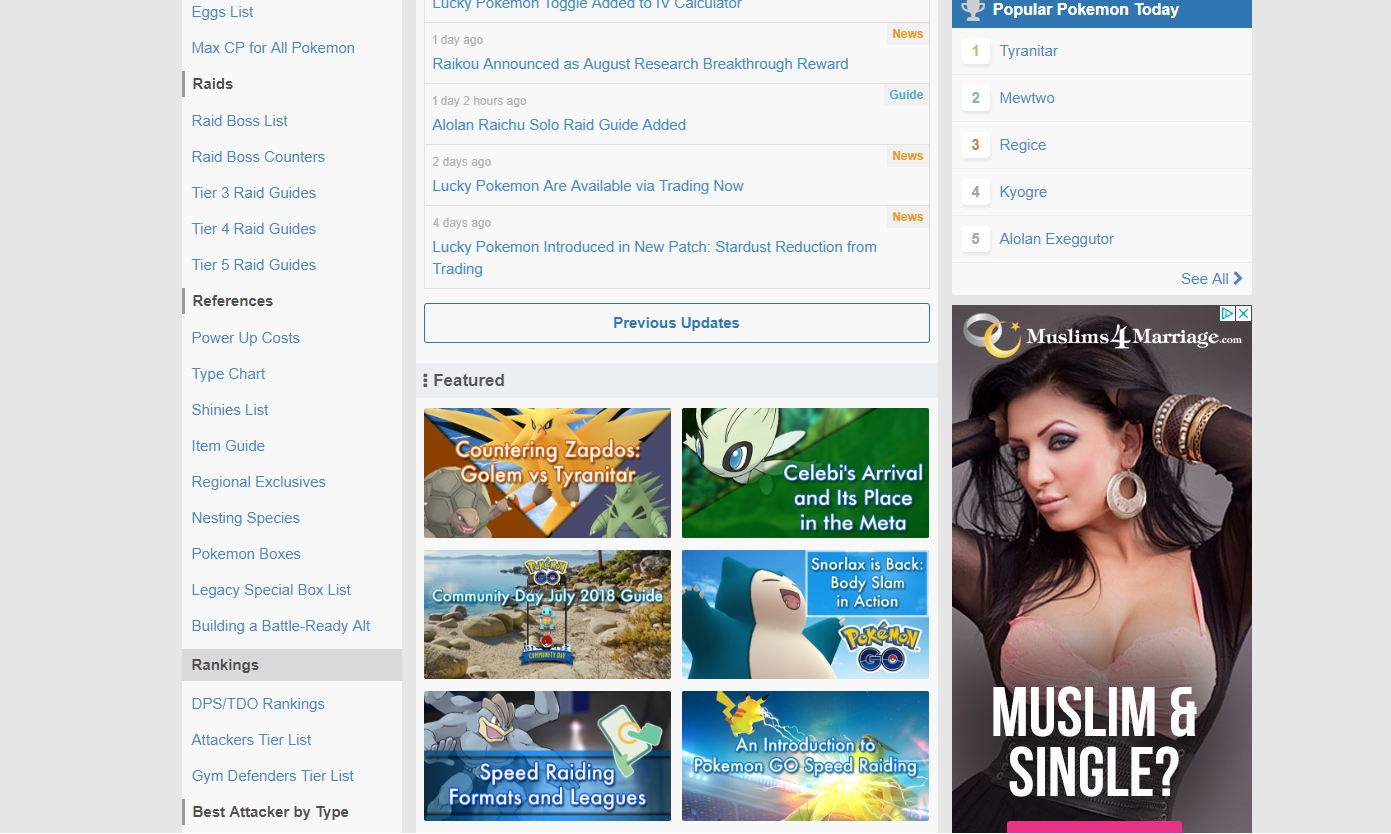1391x834 pixels.
Task: Read Building a Battle-Ready Alt
Action: pos(281,626)
